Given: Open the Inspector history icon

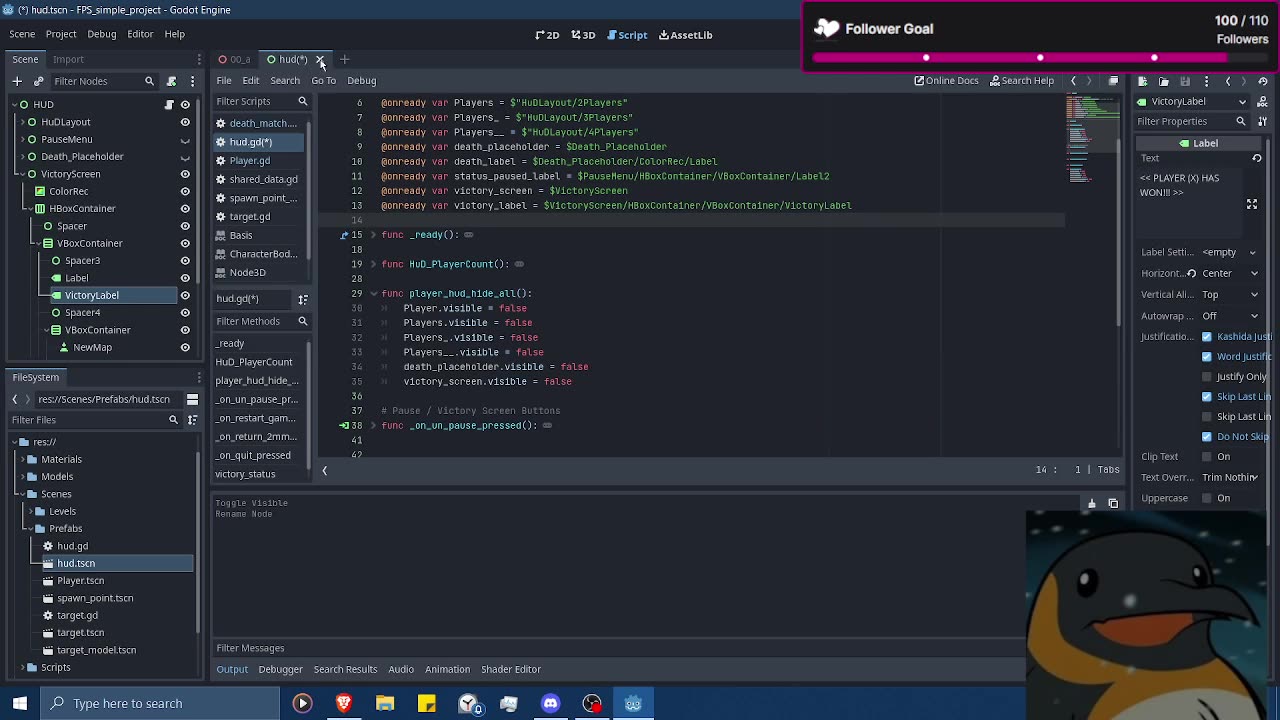Looking at the screenshot, I should click(1263, 81).
